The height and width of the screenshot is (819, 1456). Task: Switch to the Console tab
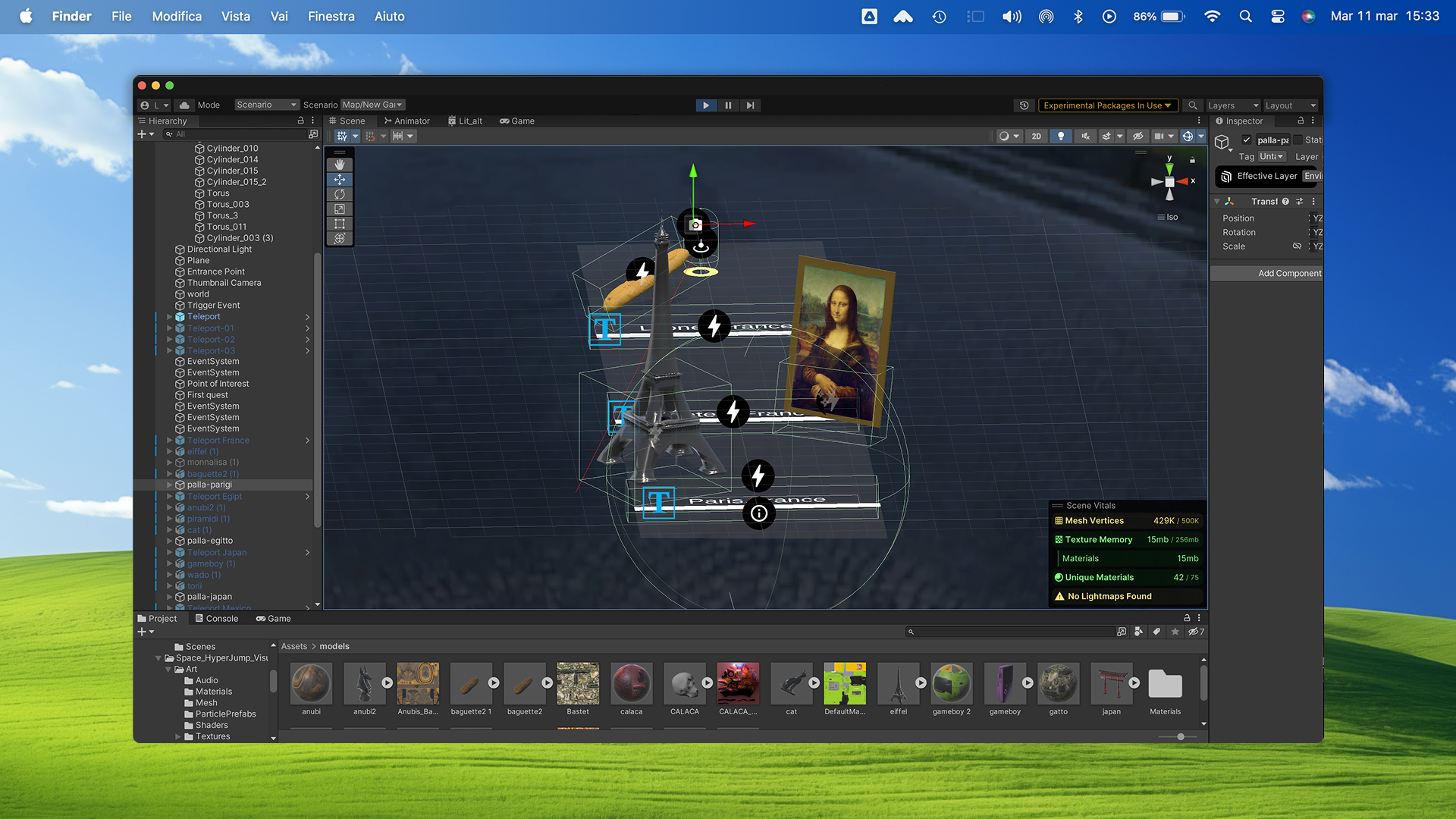pyautogui.click(x=217, y=619)
